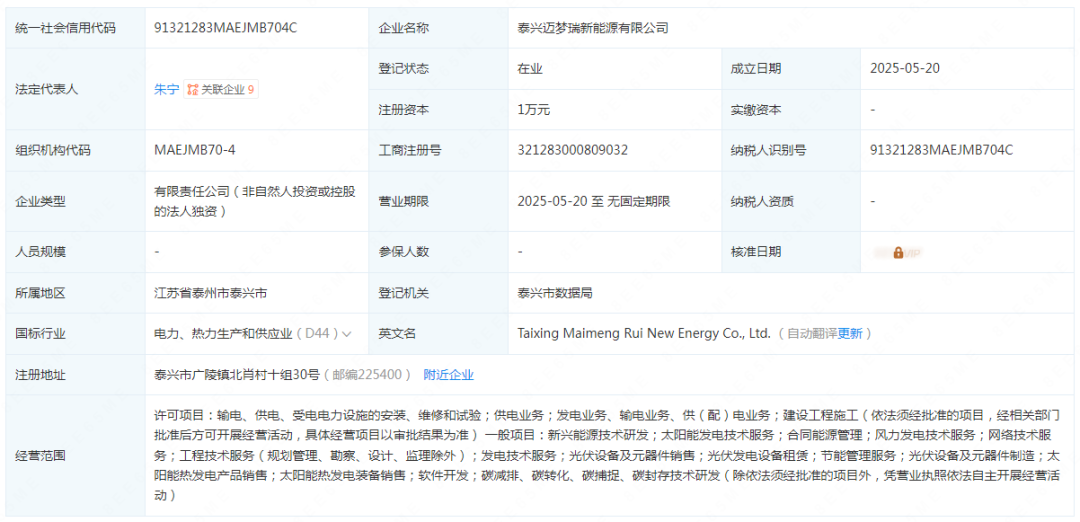The width and height of the screenshot is (1080, 522).
Task: Click the 国标行业 label cell
Action: click(x=76, y=334)
